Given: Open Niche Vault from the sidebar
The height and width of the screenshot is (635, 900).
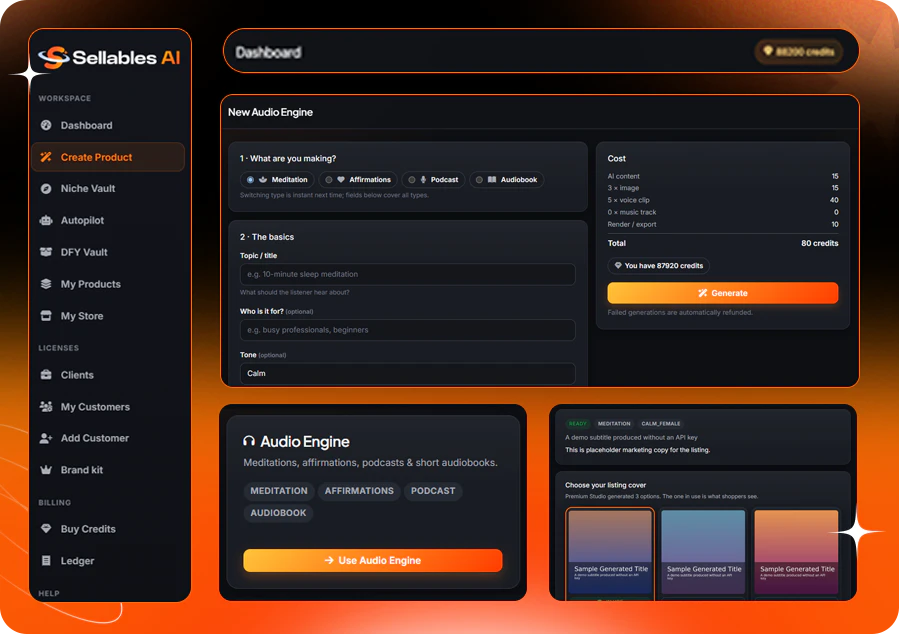Looking at the screenshot, I should coord(108,188).
